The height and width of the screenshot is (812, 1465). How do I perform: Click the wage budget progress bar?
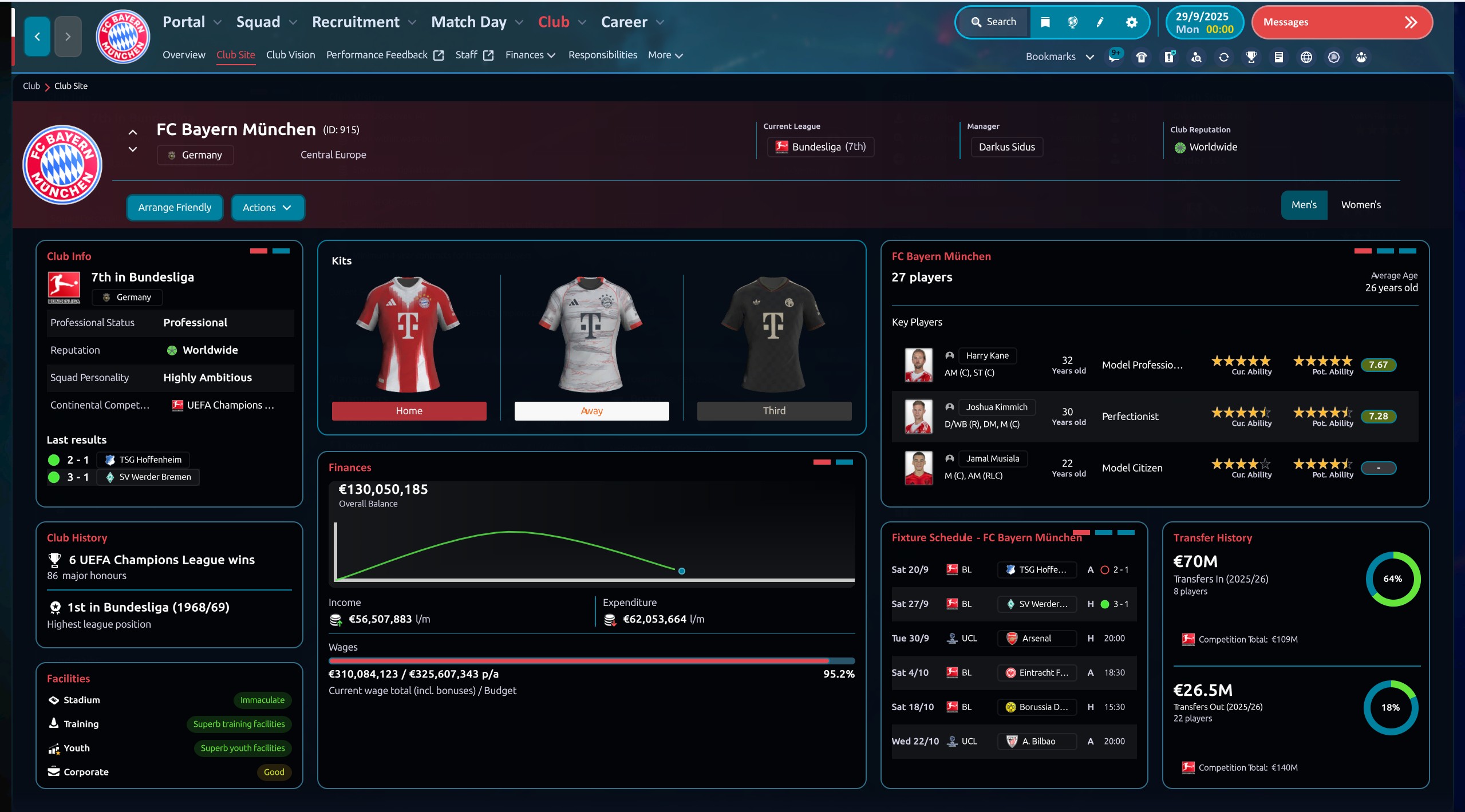tap(591, 660)
